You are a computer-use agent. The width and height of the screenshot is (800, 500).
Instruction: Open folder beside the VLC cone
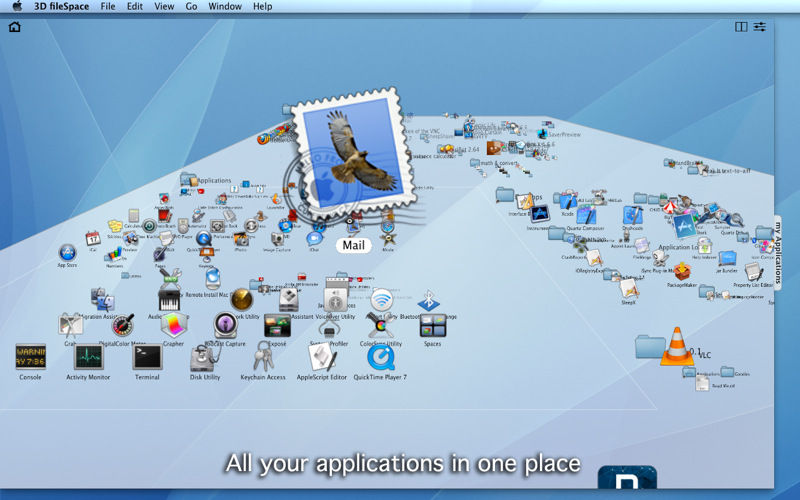pos(649,347)
